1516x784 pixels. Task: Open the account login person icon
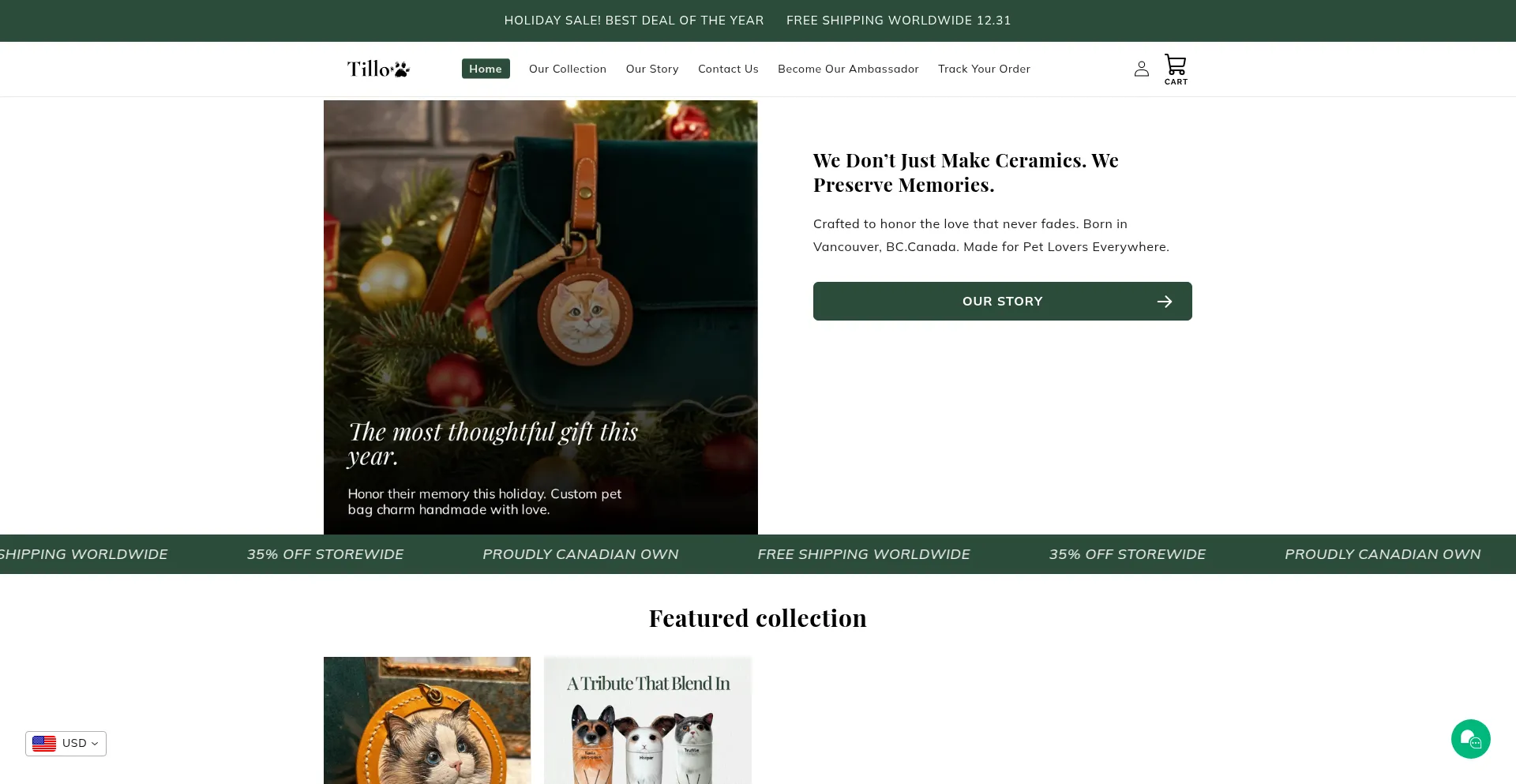(x=1142, y=69)
